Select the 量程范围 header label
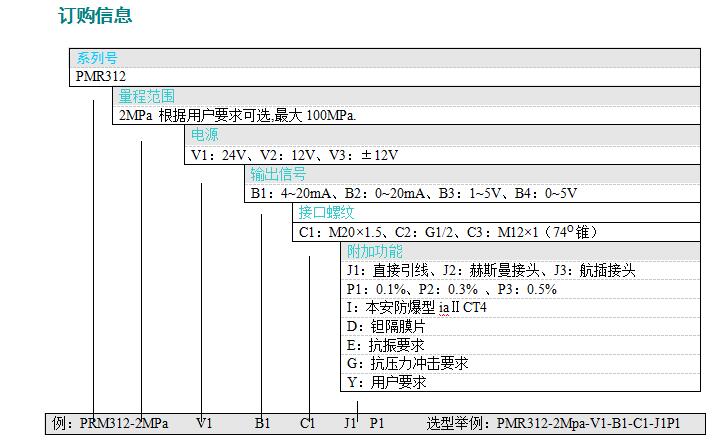Image resolution: width=718 pixels, height=444 pixels. 146,96
